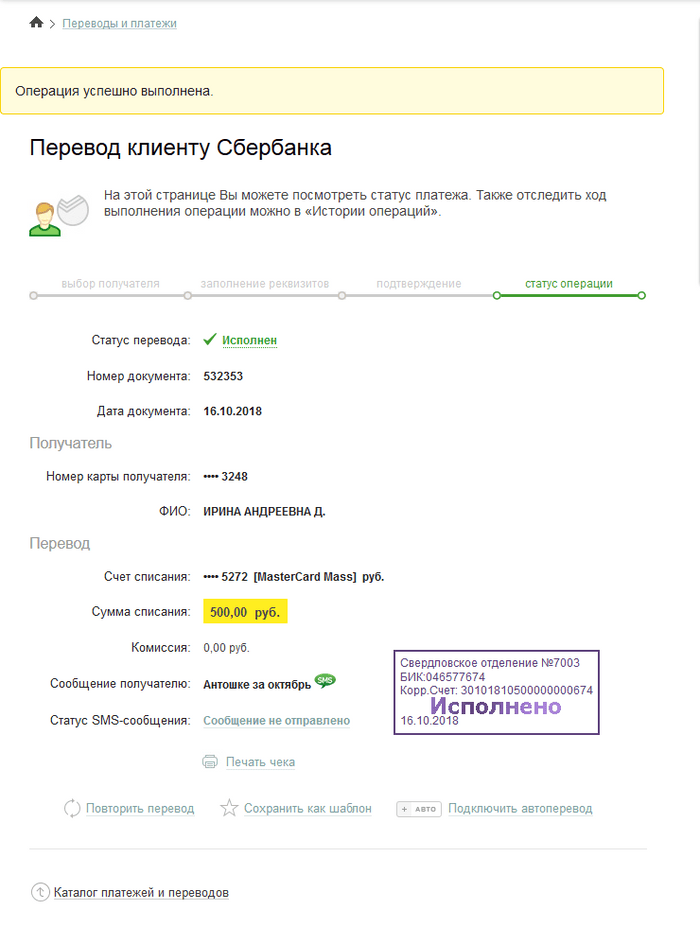
Task: Click the АВТО badge icon
Action: [x=418, y=809]
